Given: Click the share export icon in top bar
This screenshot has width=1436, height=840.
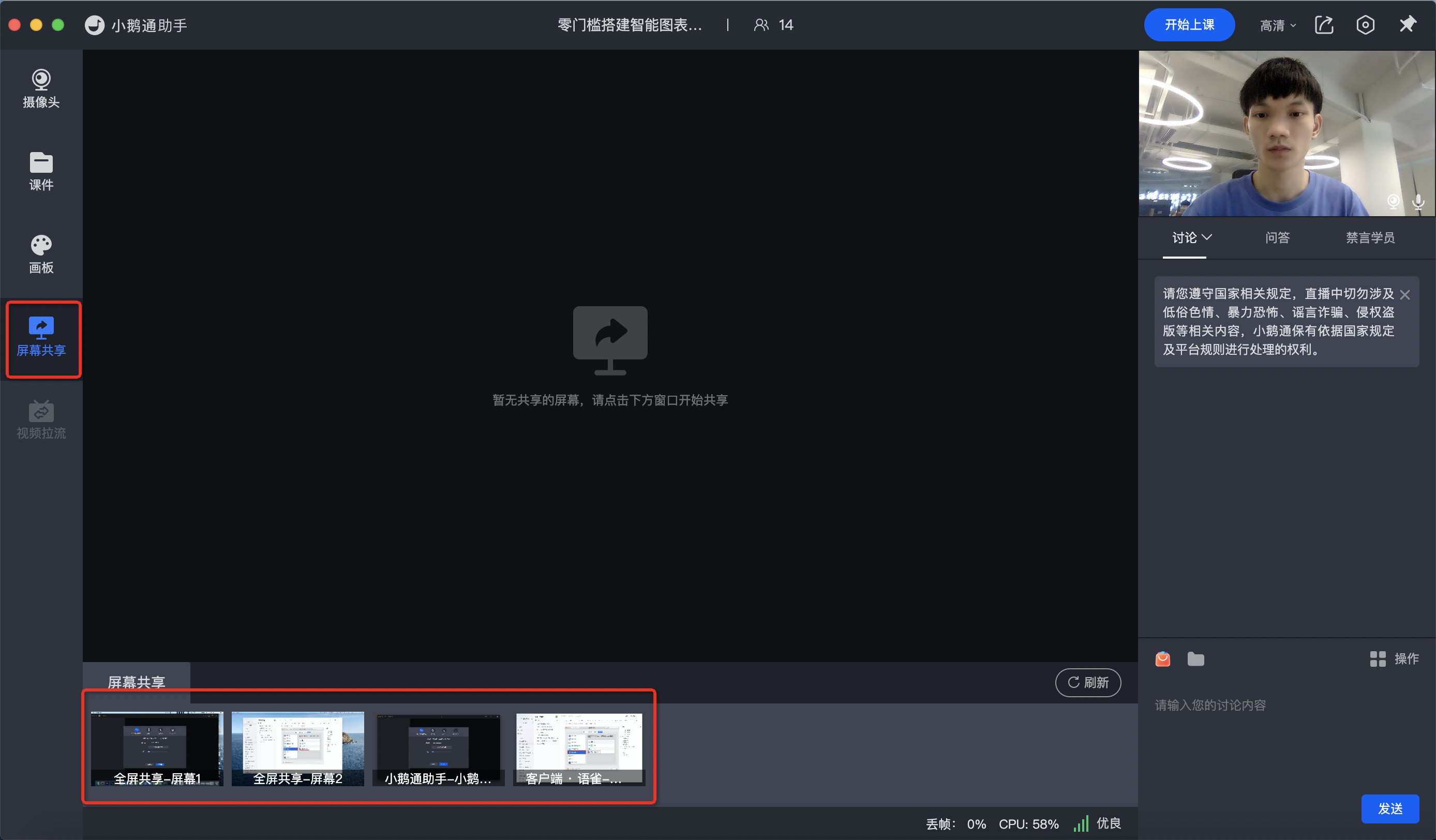Looking at the screenshot, I should [x=1323, y=25].
